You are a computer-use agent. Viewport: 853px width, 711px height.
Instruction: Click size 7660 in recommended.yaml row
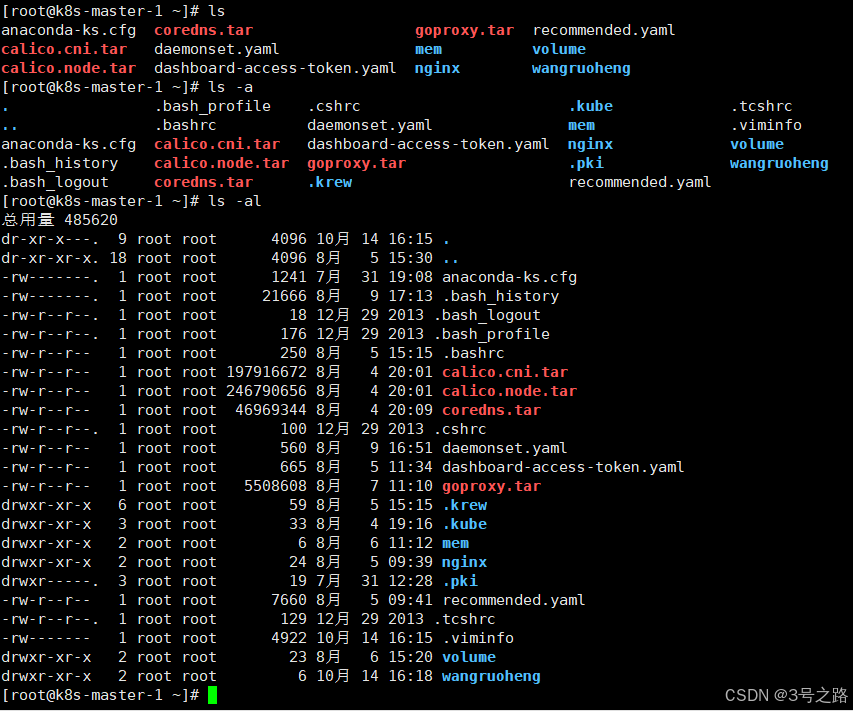tap(289, 600)
